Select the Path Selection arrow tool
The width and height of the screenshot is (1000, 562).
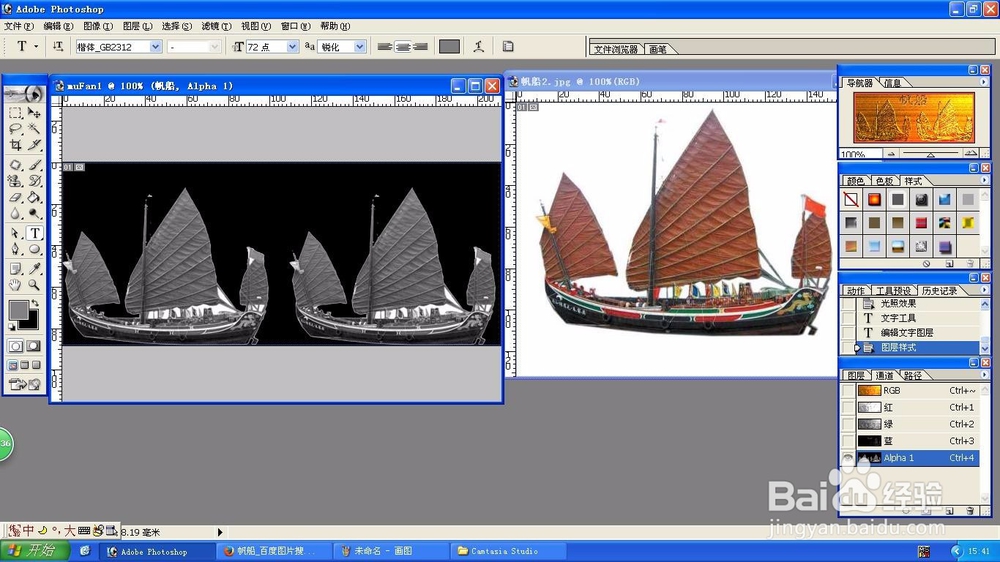15,233
